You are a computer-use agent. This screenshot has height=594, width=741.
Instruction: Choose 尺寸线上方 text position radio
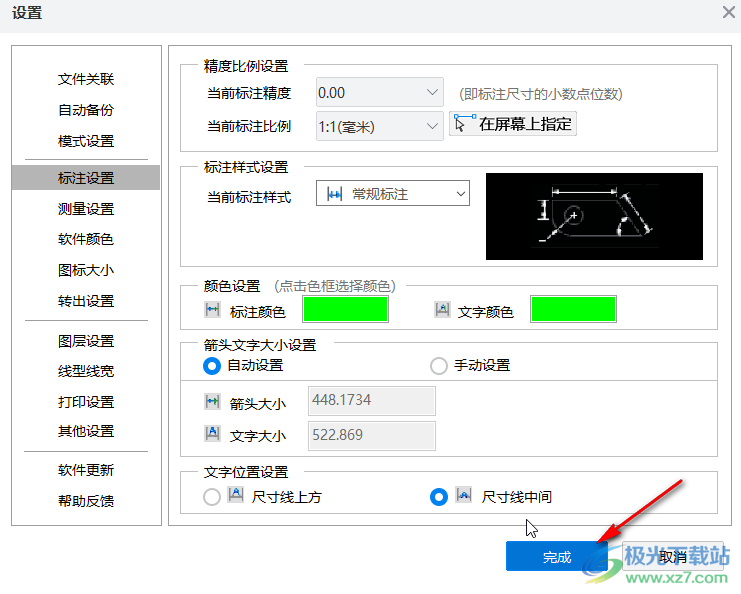point(212,497)
